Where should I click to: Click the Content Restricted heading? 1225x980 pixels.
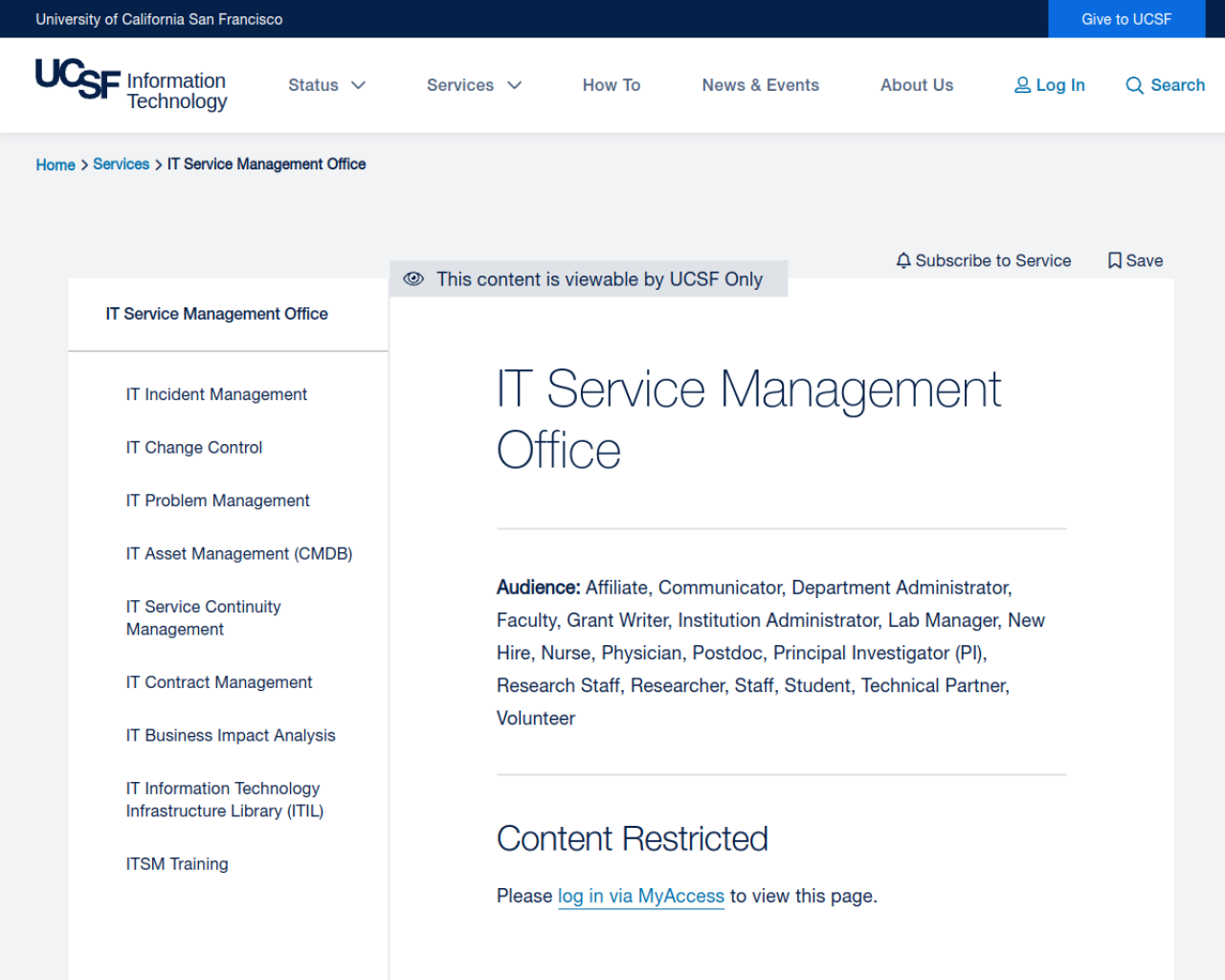click(632, 838)
